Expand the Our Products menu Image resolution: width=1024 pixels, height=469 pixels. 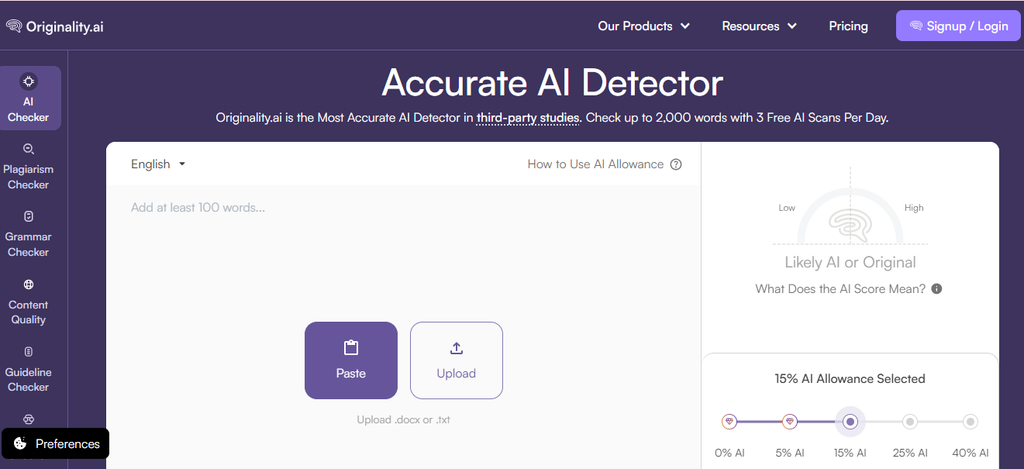(x=644, y=26)
